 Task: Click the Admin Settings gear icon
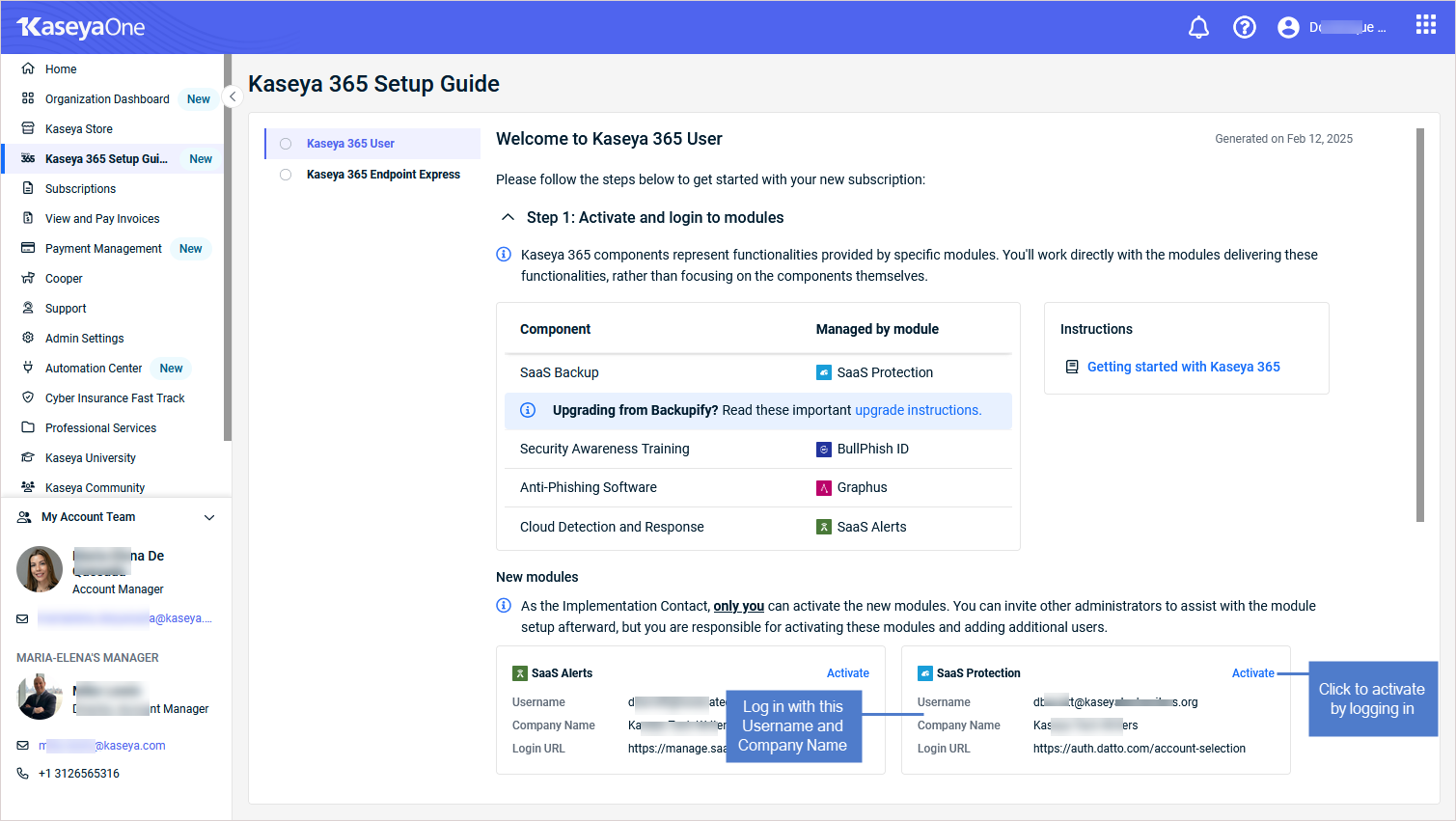point(28,338)
